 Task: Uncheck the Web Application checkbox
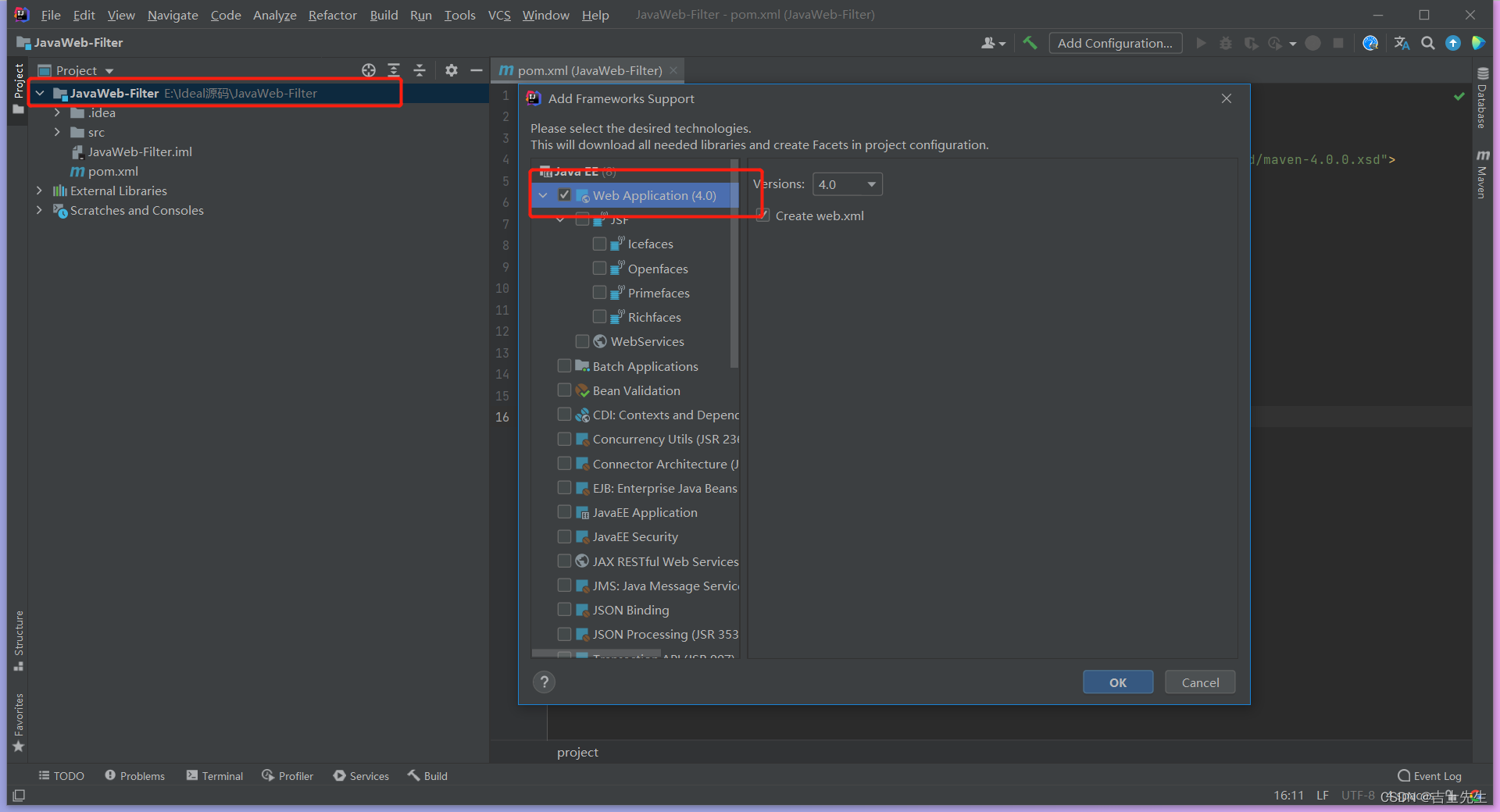tap(564, 195)
